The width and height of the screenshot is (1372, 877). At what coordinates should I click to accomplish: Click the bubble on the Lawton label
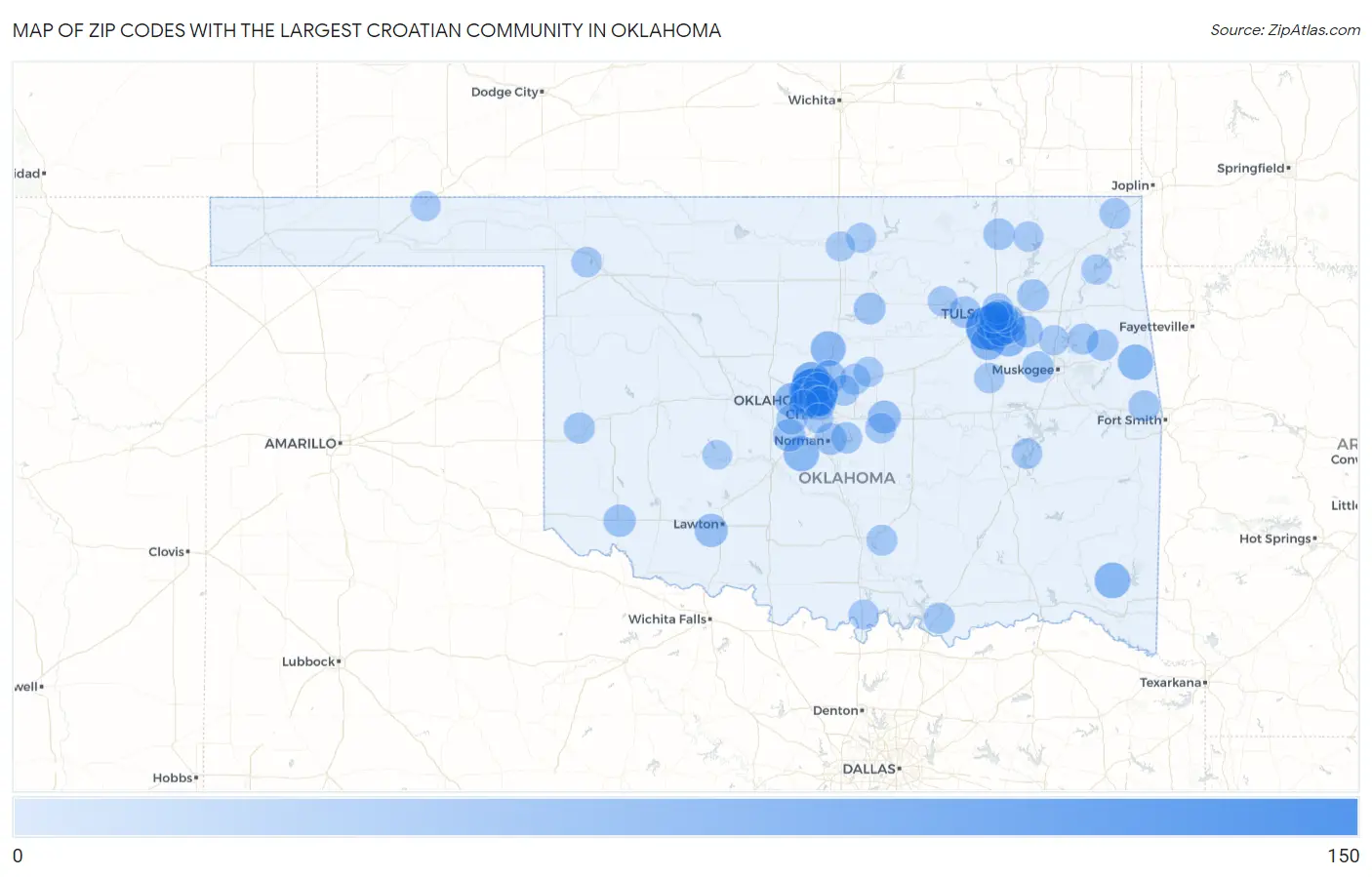pos(711,530)
